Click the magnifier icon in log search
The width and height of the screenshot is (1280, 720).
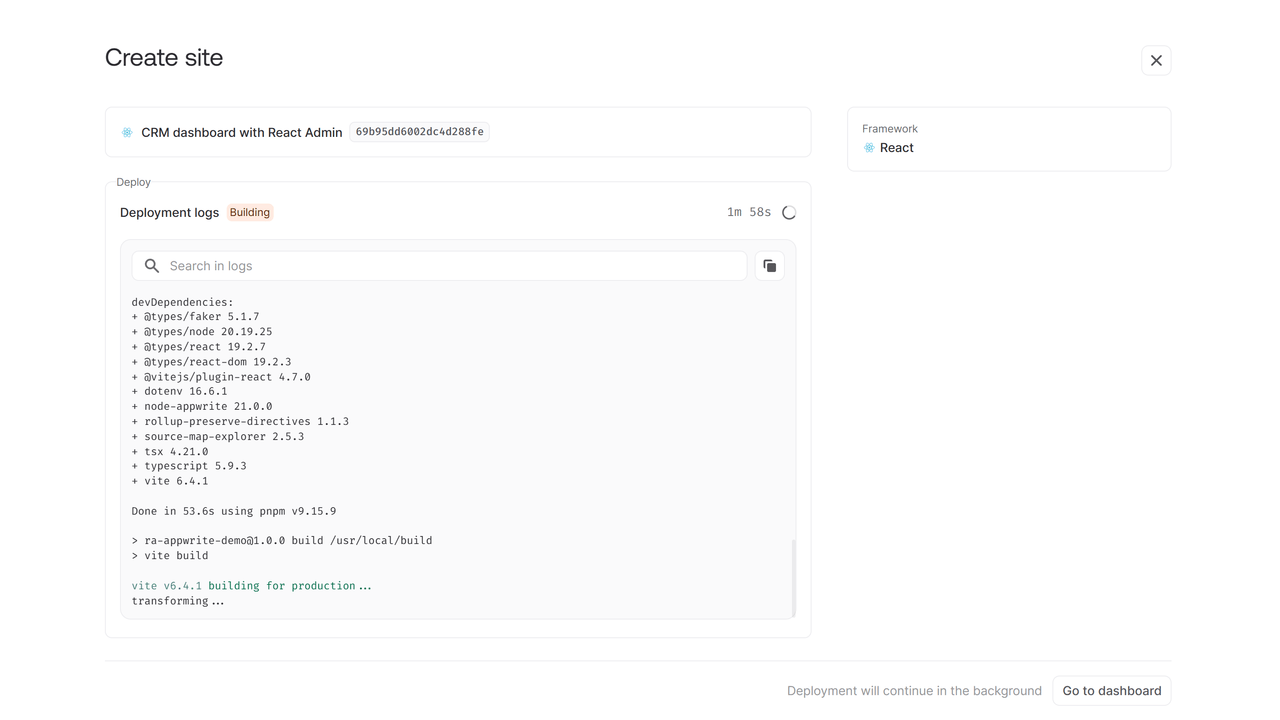pyautogui.click(x=152, y=266)
